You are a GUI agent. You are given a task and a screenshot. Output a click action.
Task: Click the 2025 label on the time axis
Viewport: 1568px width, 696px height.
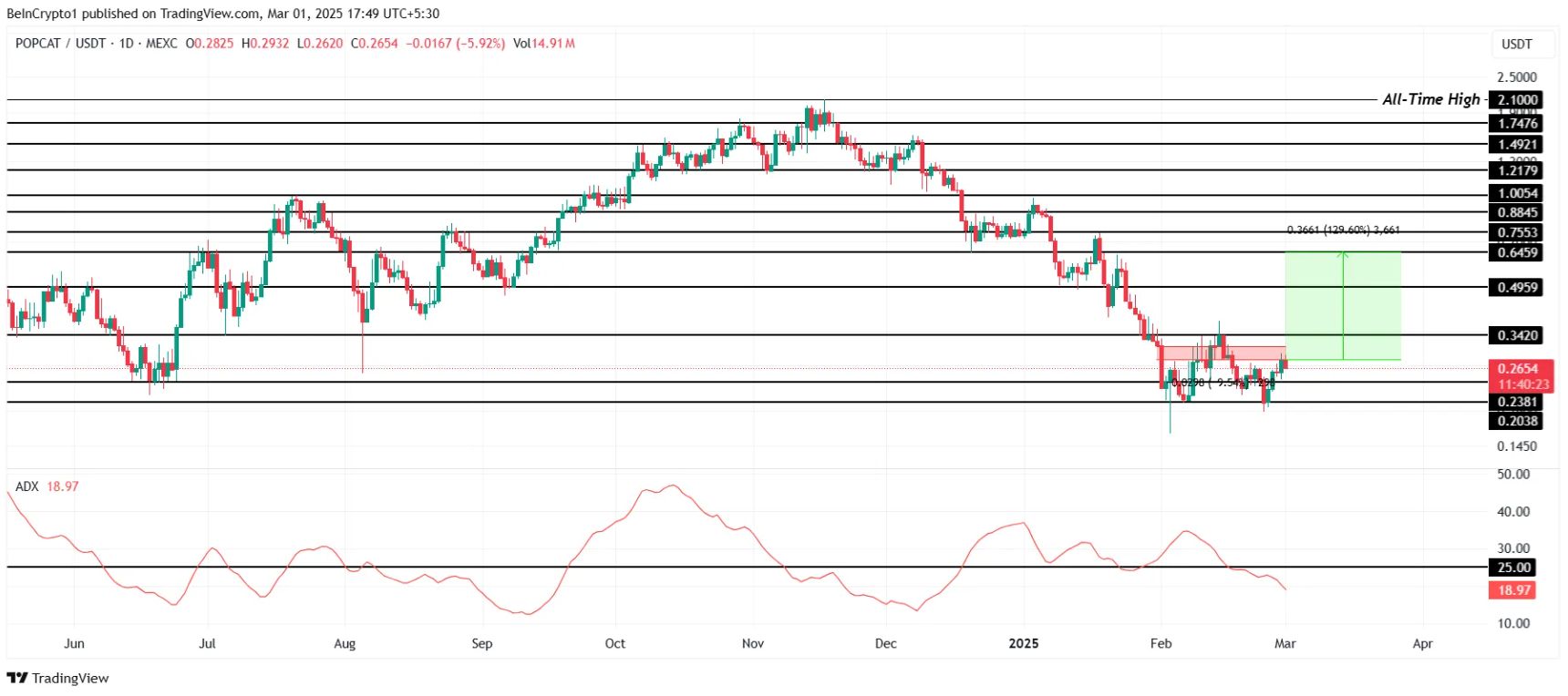point(1024,643)
